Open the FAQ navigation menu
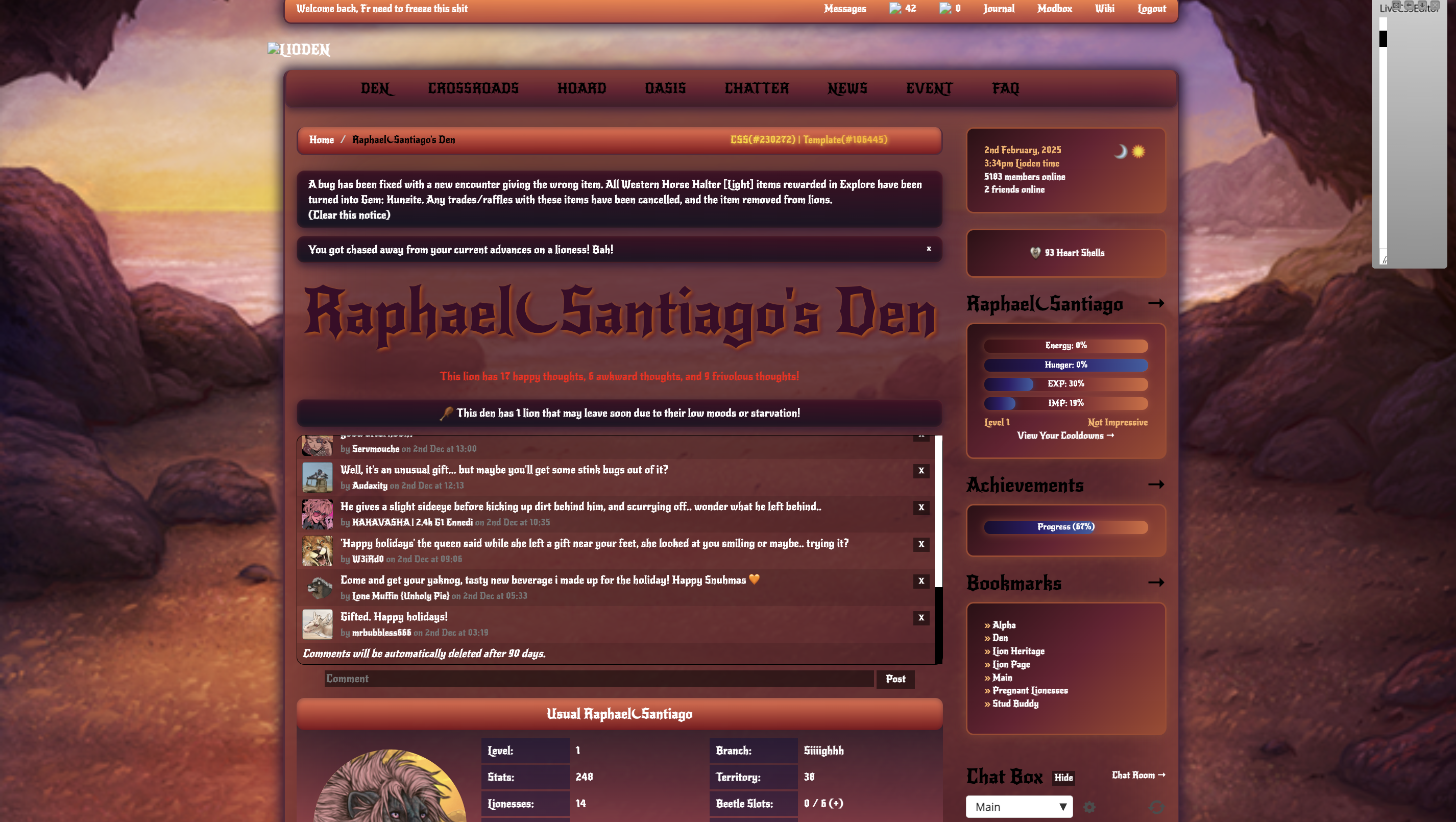 pos(1006,89)
